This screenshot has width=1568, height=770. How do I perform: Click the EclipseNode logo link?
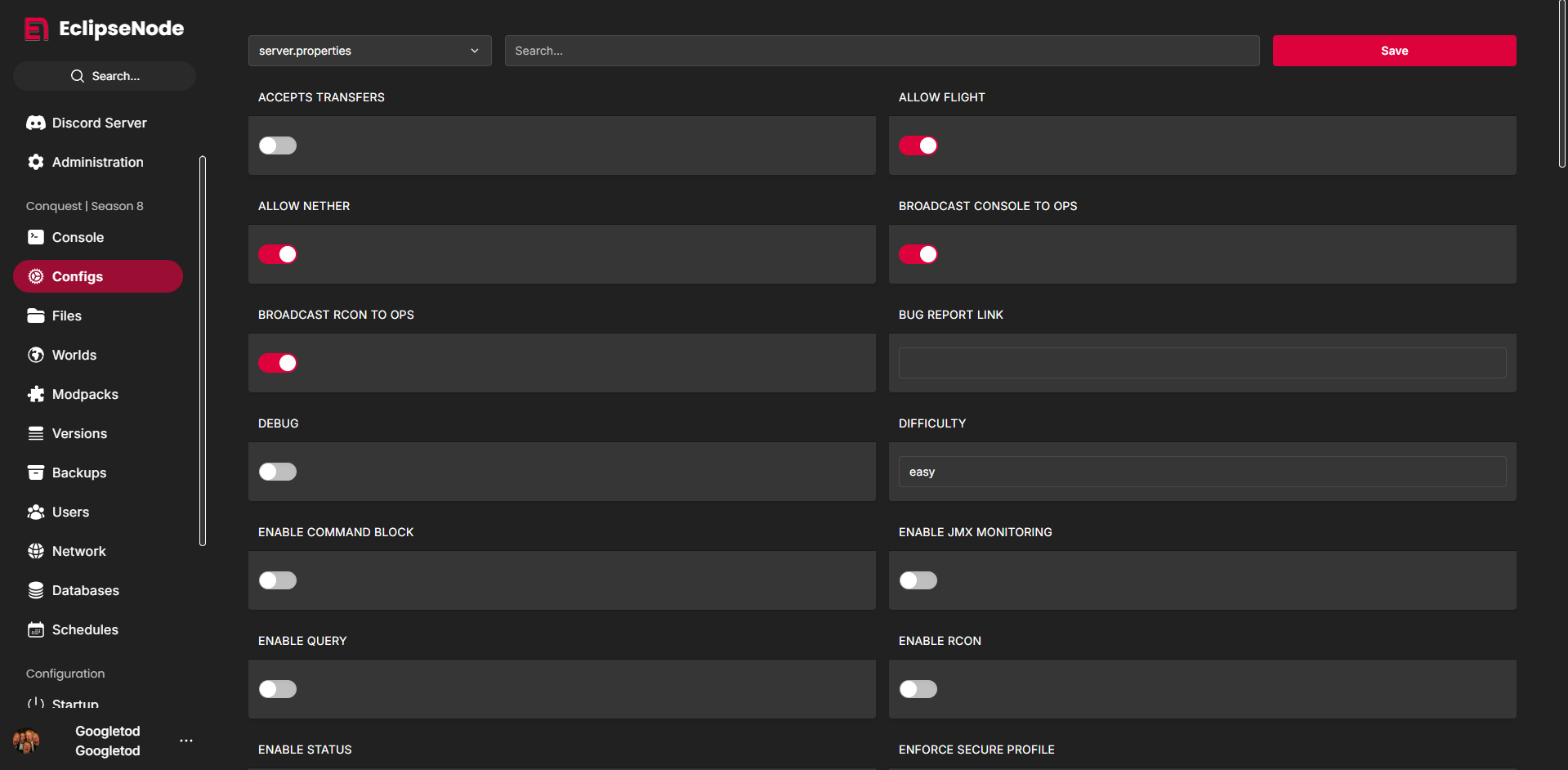[105, 29]
